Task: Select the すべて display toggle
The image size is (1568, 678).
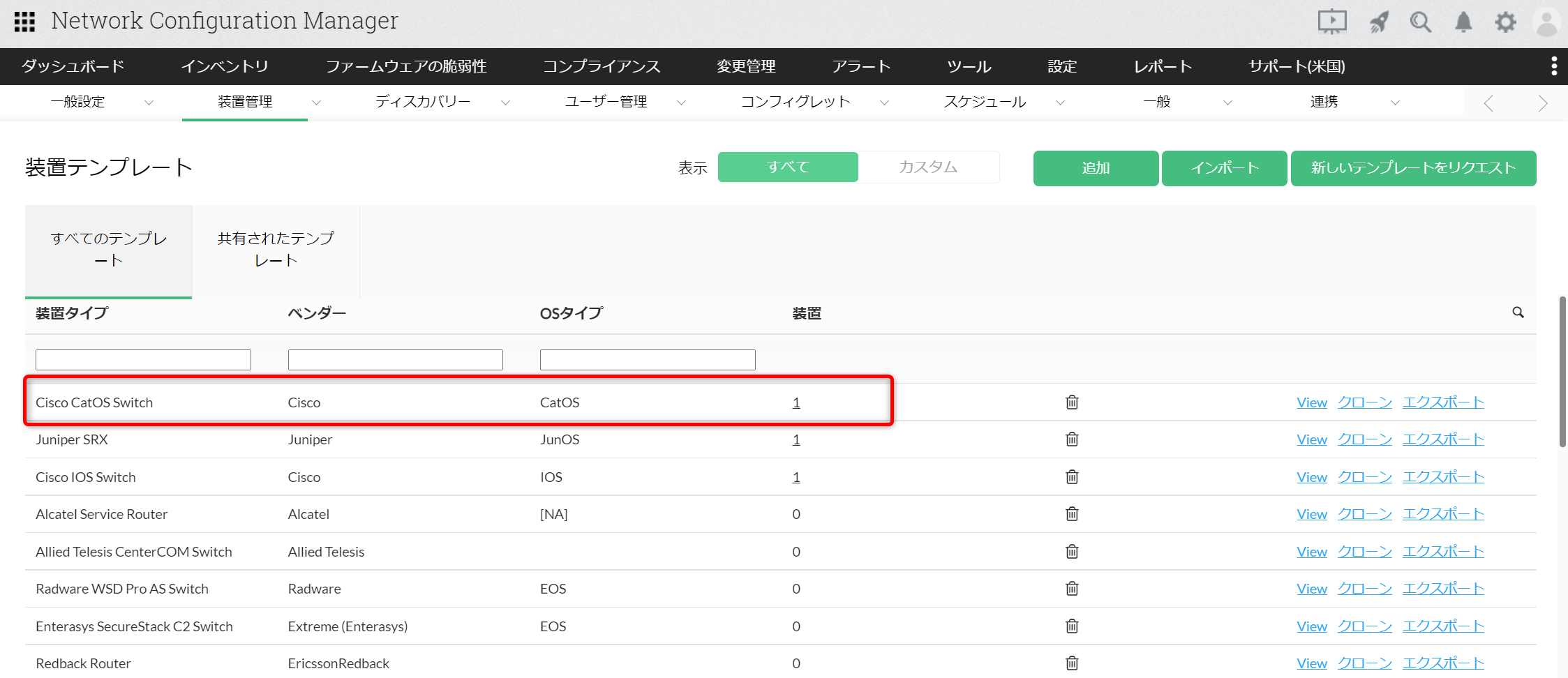Action: tap(788, 167)
